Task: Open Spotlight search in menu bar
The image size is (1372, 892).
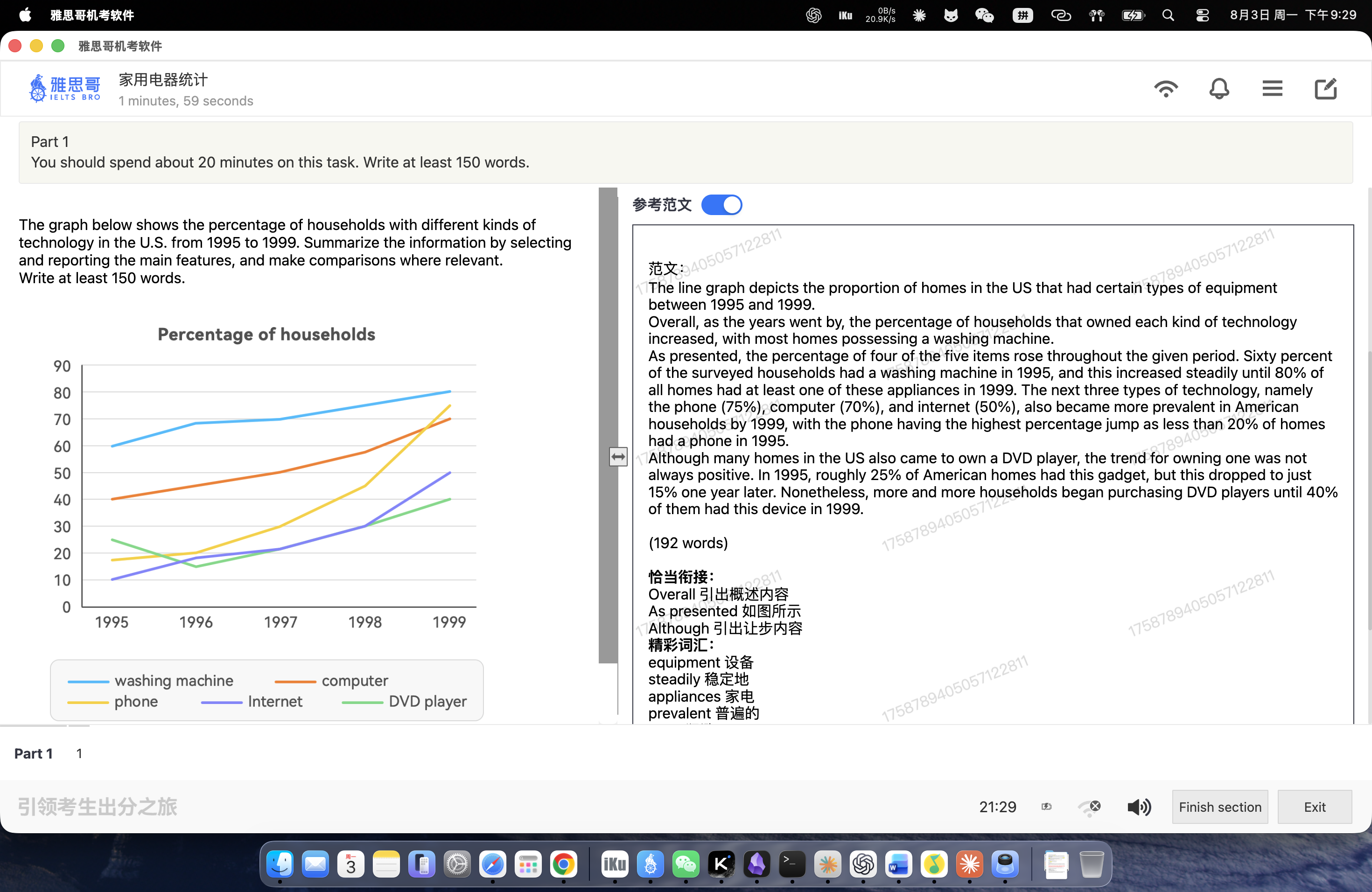Action: point(1168,15)
